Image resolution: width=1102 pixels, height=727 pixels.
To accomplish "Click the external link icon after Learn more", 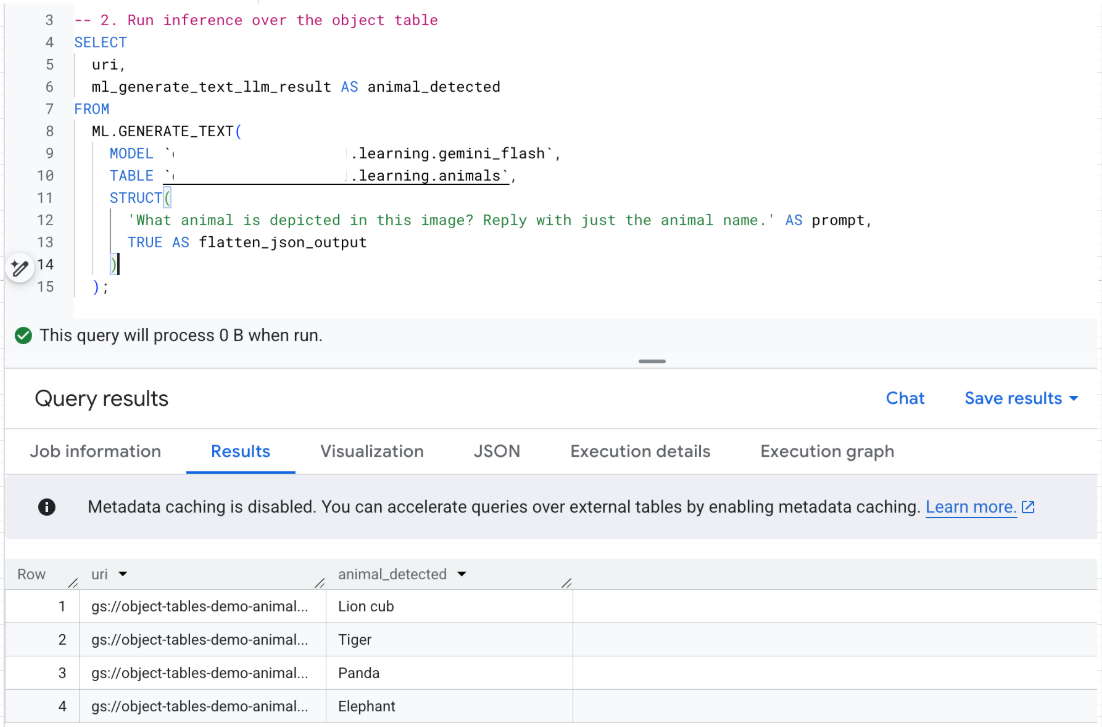I will coord(1028,507).
